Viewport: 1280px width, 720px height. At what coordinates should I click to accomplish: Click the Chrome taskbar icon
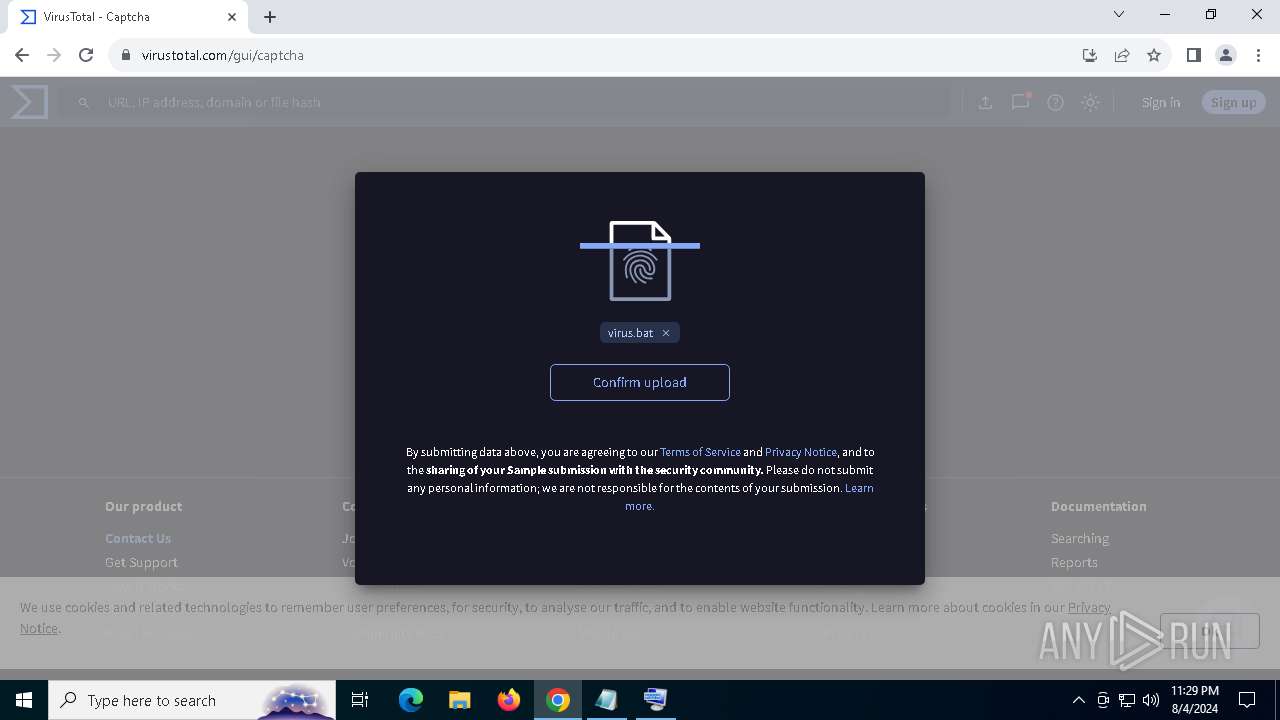pyautogui.click(x=558, y=700)
